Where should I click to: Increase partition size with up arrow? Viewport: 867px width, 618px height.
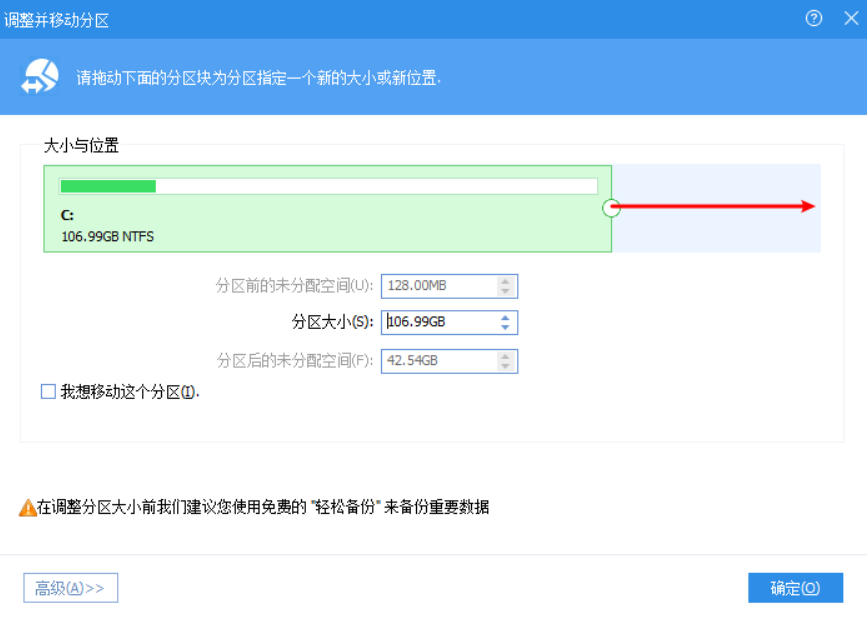point(505,318)
